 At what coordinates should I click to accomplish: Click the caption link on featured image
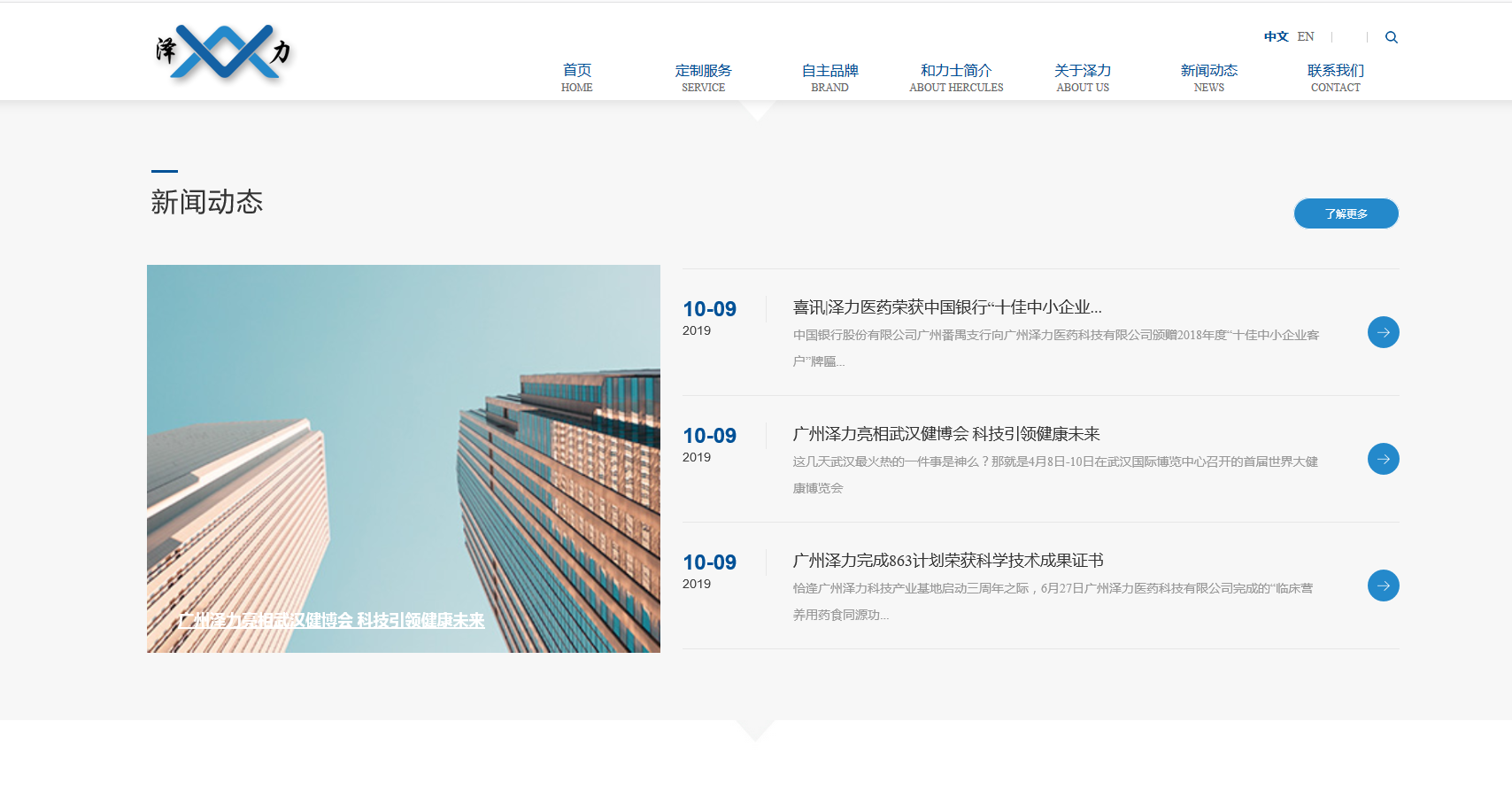pos(332,621)
